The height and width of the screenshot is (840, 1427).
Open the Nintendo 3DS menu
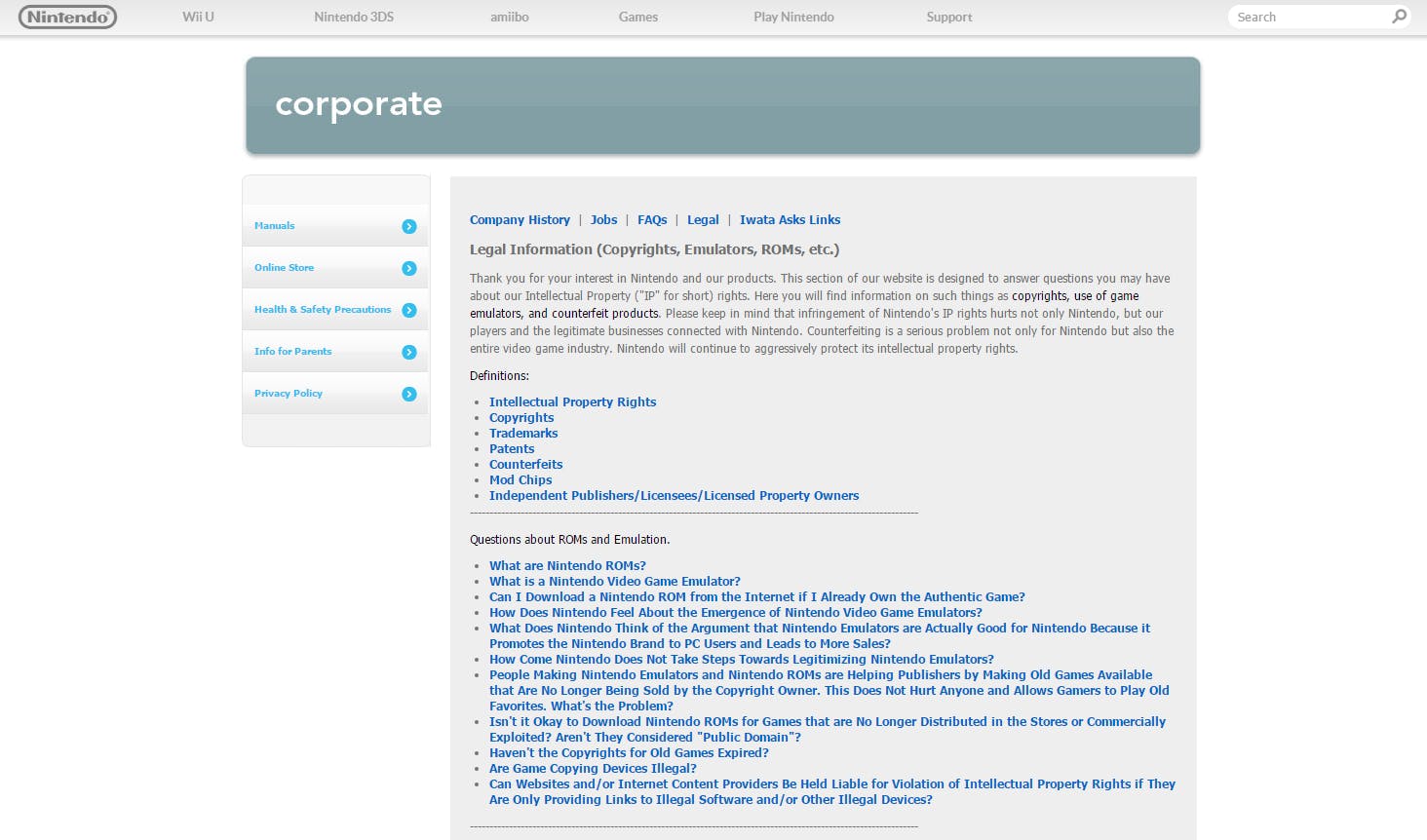[354, 17]
